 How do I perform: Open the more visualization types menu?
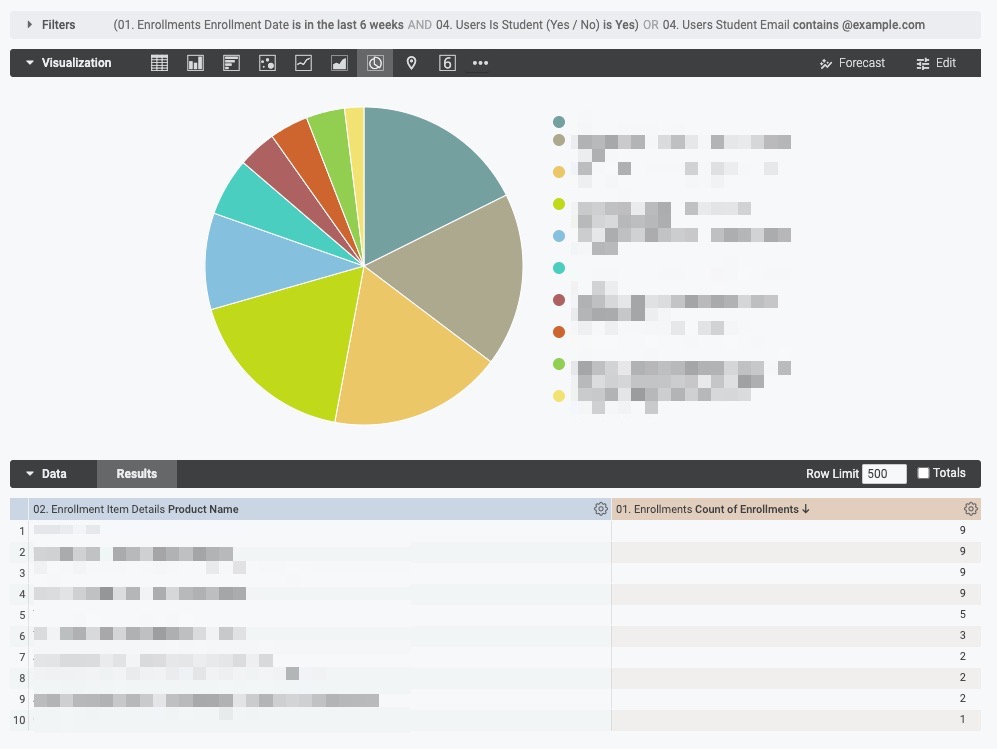479,62
